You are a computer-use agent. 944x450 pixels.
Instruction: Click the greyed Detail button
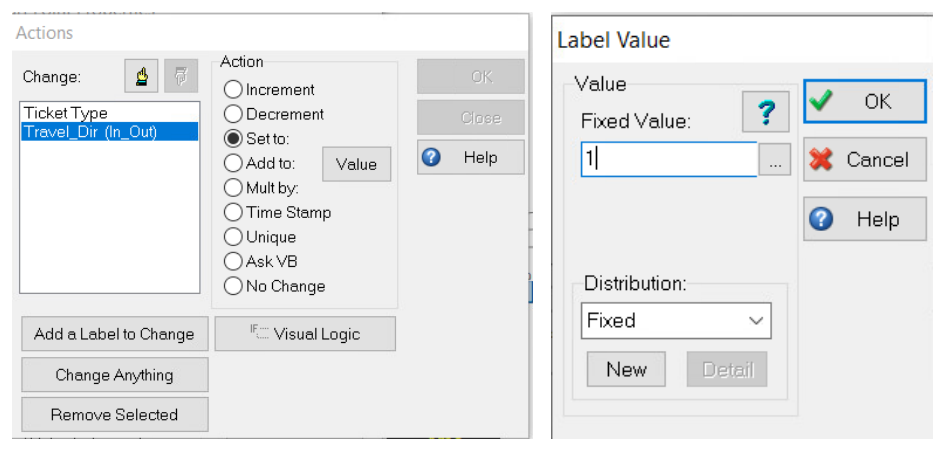pyautogui.click(x=727, y=369)
